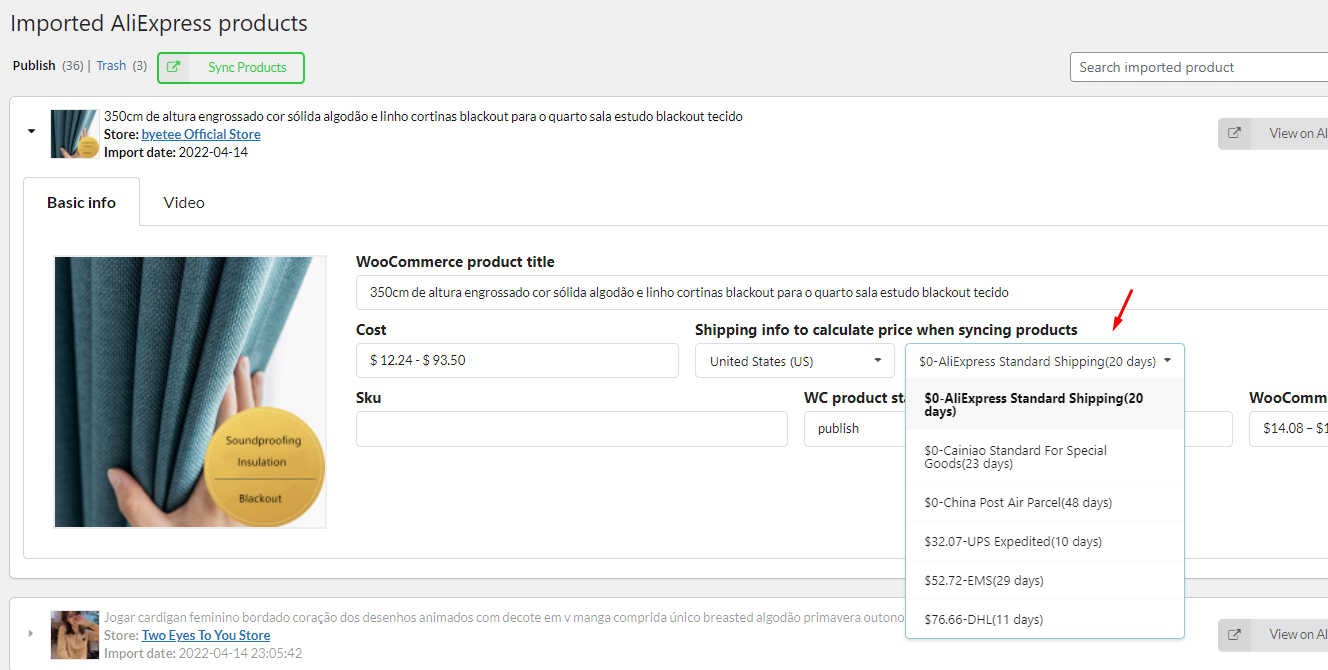Expand the cardigan product row arrow
Screen dimensions: 1328x670
pos(31,633)
